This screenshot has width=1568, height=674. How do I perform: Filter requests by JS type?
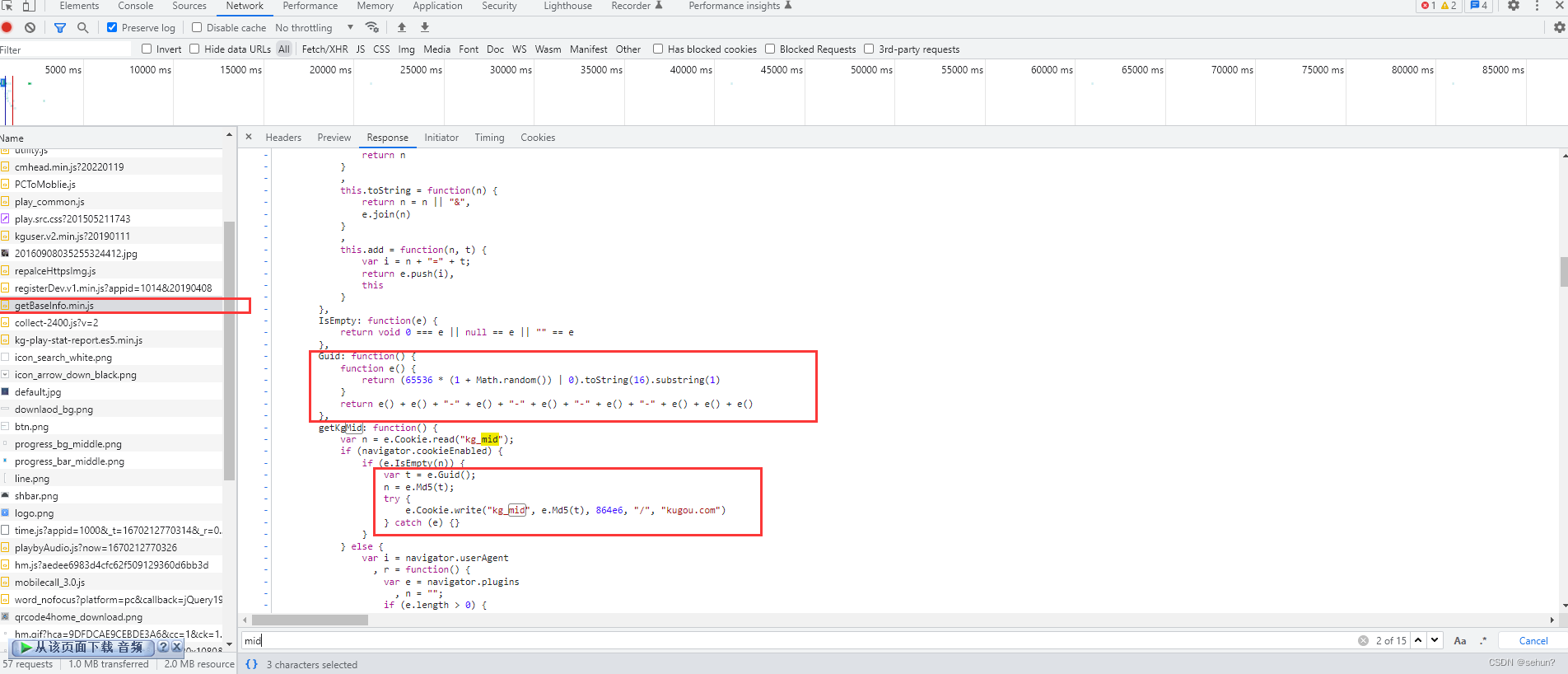point(361,49)
